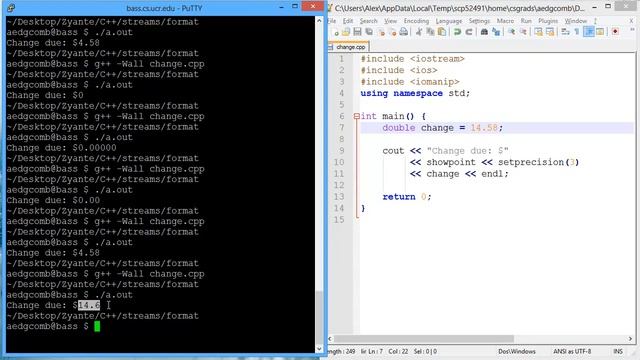Click PuTTY vertical scrollbar thumb

click(x=319, y=318)
